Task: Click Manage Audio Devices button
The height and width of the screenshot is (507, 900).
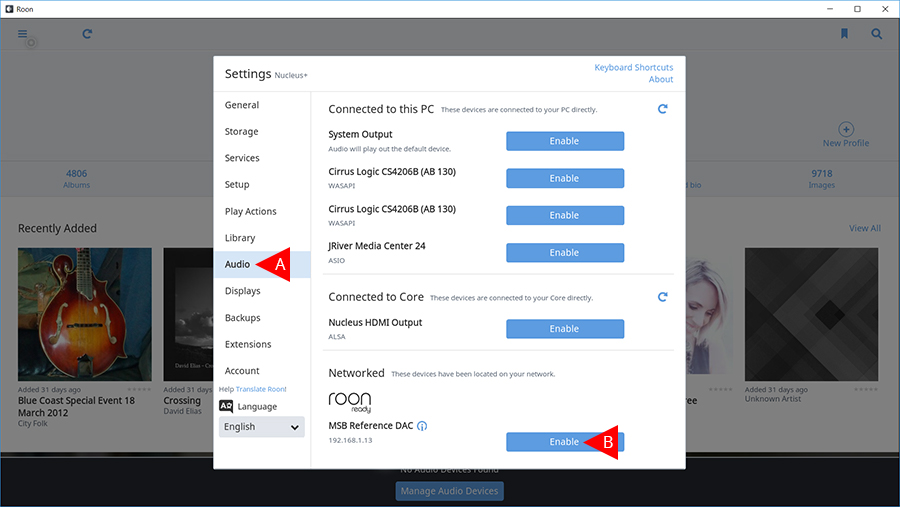Action: coord(449,491)
